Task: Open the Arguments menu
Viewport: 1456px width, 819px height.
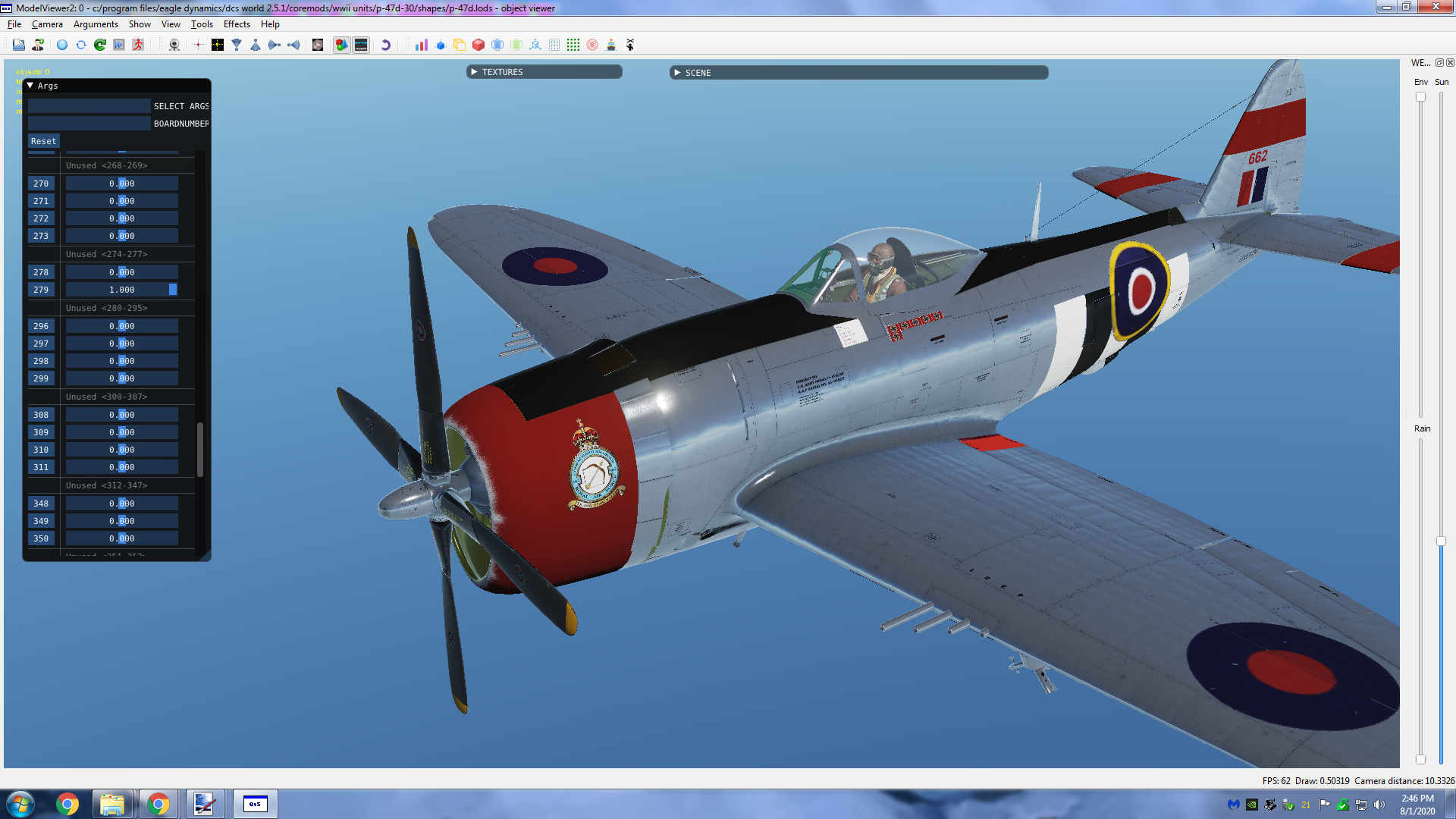Action: pos(96,24)
